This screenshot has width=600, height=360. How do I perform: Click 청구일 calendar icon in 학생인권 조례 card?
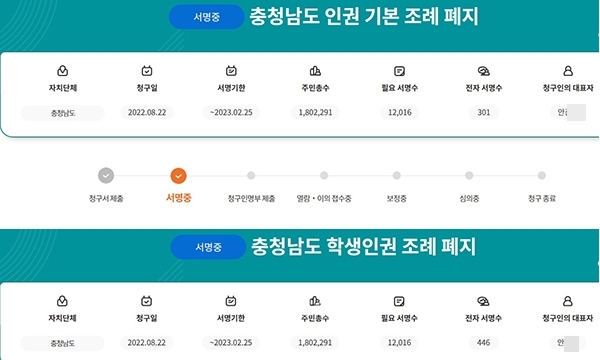tap(147, 301)
